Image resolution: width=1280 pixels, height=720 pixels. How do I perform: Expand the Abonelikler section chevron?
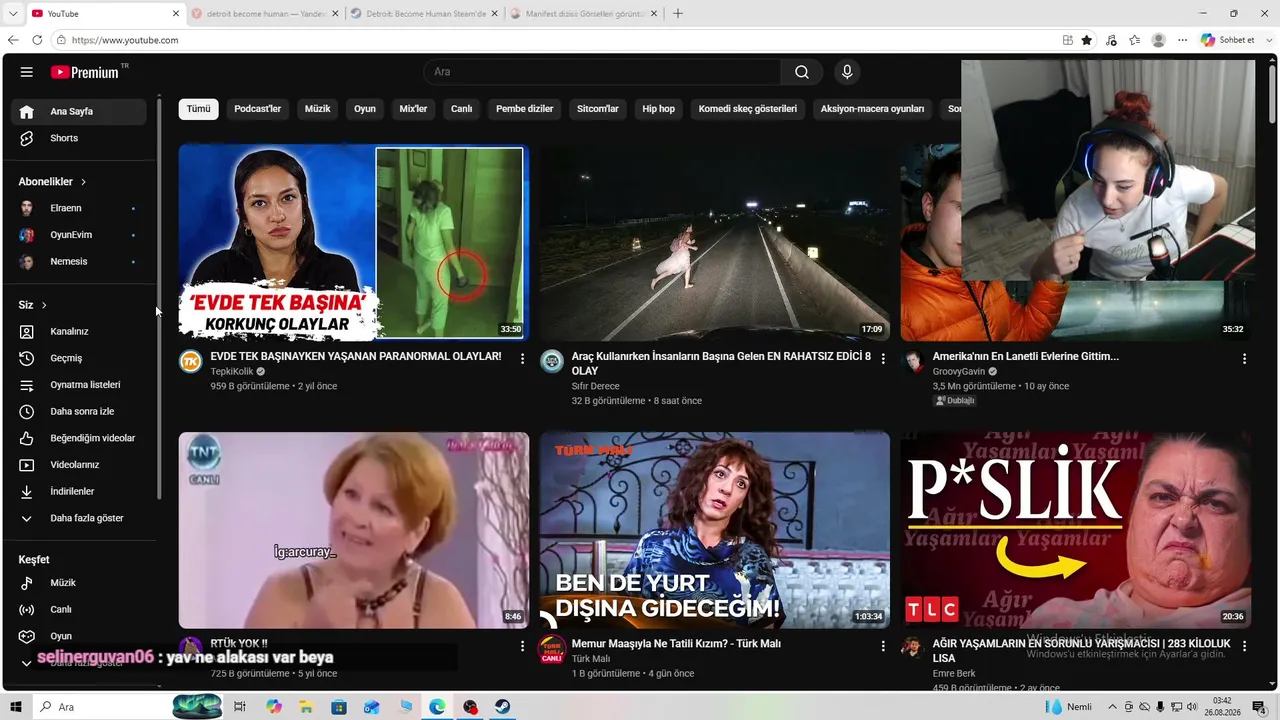(83, 182)
